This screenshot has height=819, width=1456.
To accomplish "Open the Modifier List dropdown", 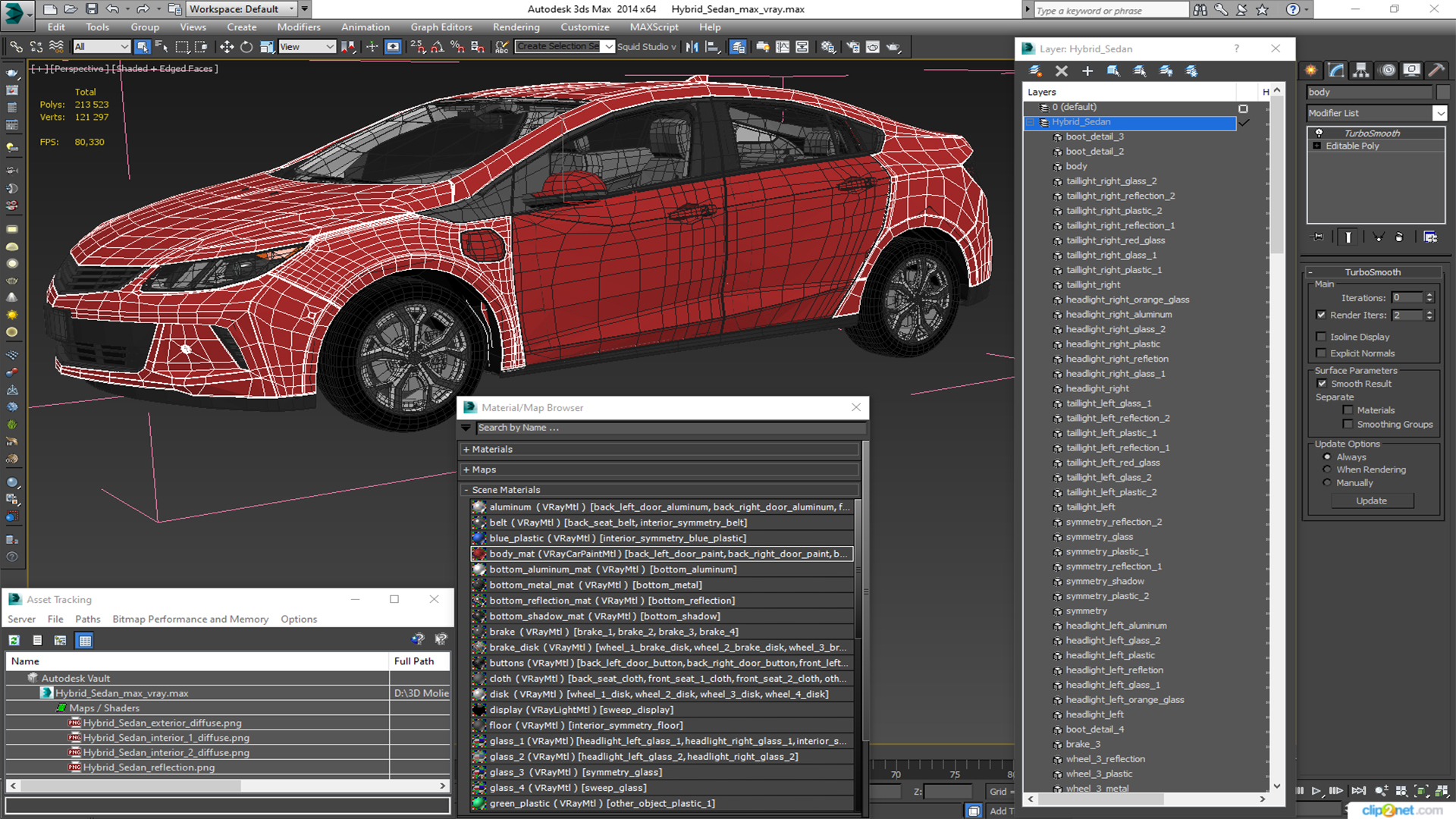I will 1439,113.
